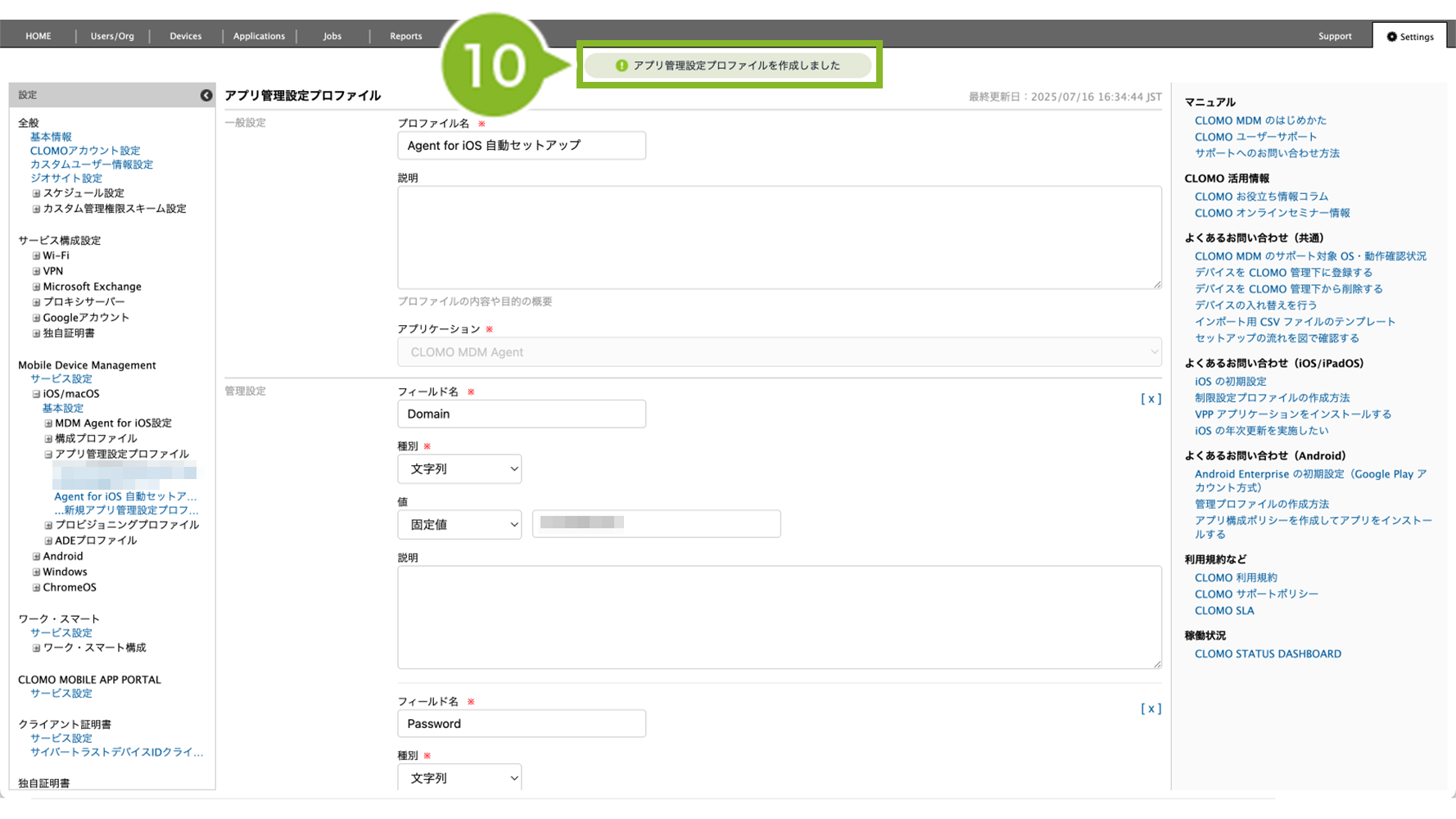This screenshot has width=1456, height=819.
Task: Collapse the iOS/macOS tree node
Action: [x=36, y=394]
